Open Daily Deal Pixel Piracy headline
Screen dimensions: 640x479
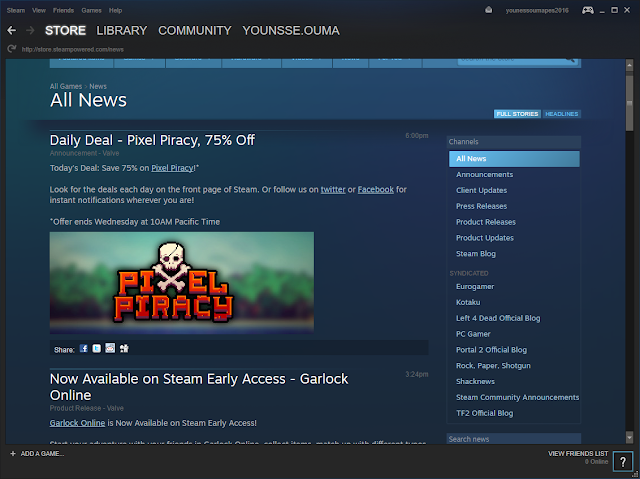[x=152, y=140]
